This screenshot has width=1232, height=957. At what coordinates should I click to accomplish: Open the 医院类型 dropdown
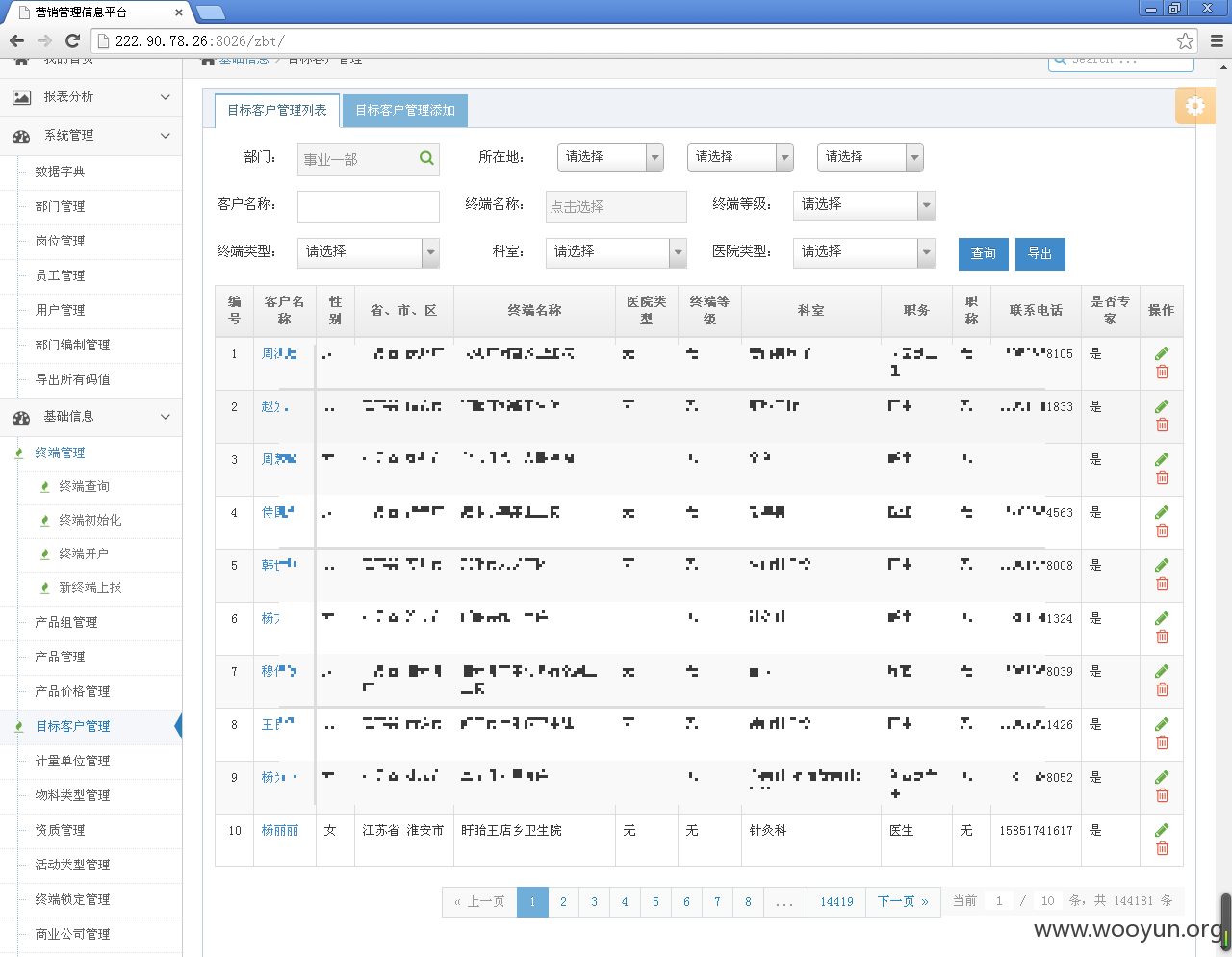pyautogui.click(x=864, y=251)
